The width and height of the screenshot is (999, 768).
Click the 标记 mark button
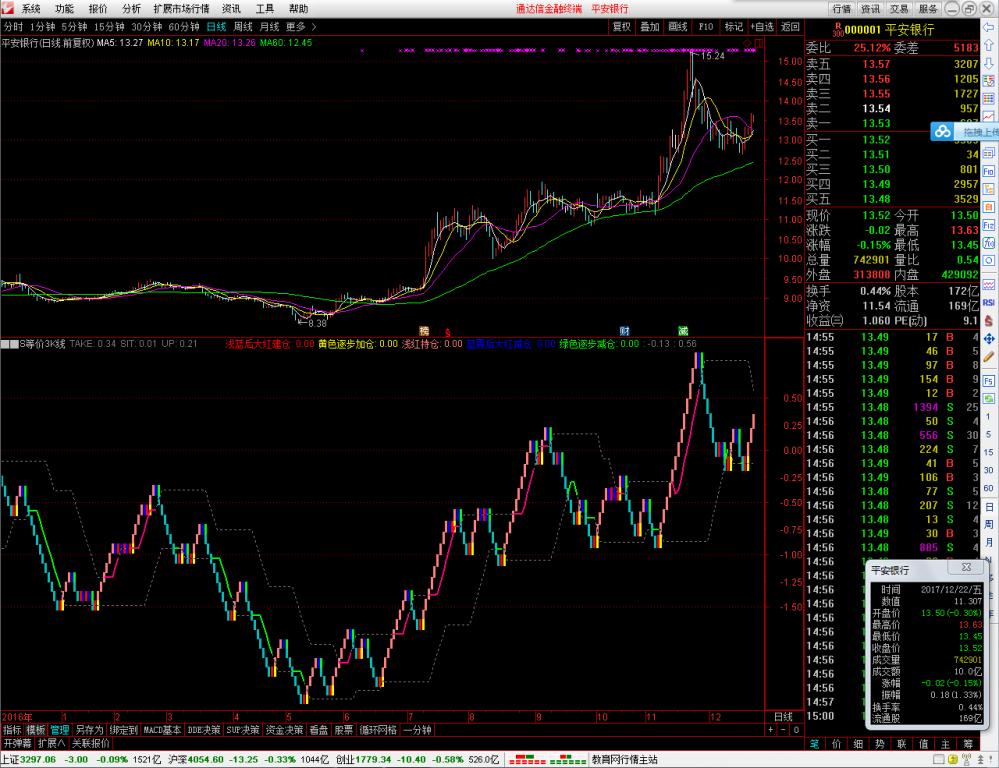[733, 27]
